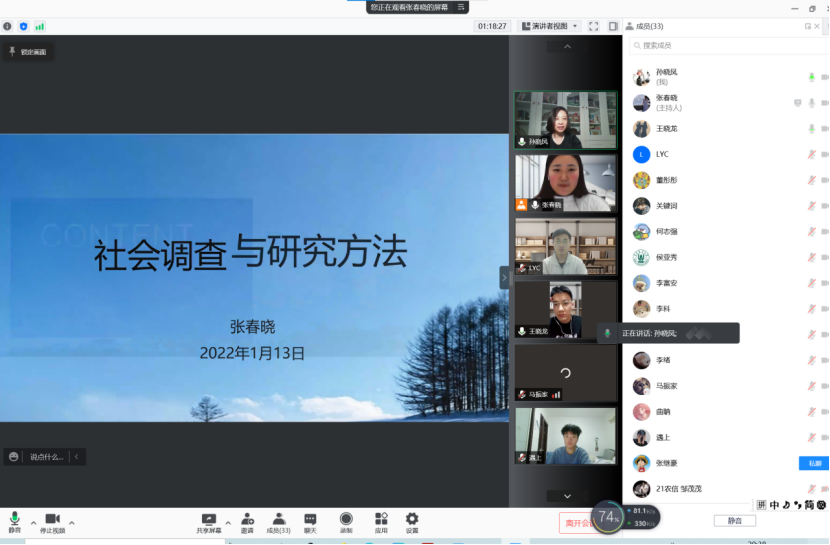Screen dimensions: 830x545
Task: Click the 共享屏幕 share screen icon
Action: 208,520
